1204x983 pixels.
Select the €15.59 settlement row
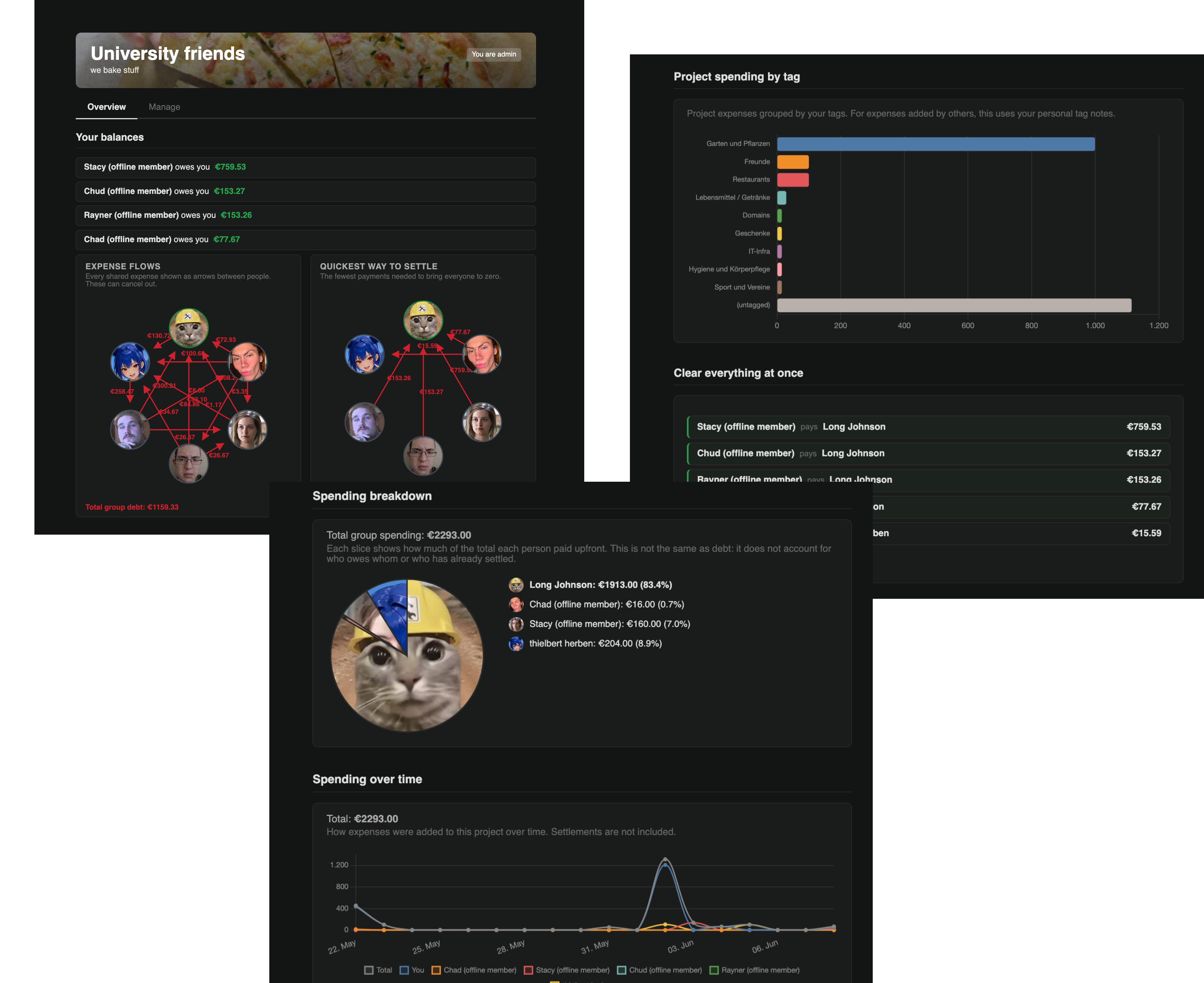tap(1021, 534)
